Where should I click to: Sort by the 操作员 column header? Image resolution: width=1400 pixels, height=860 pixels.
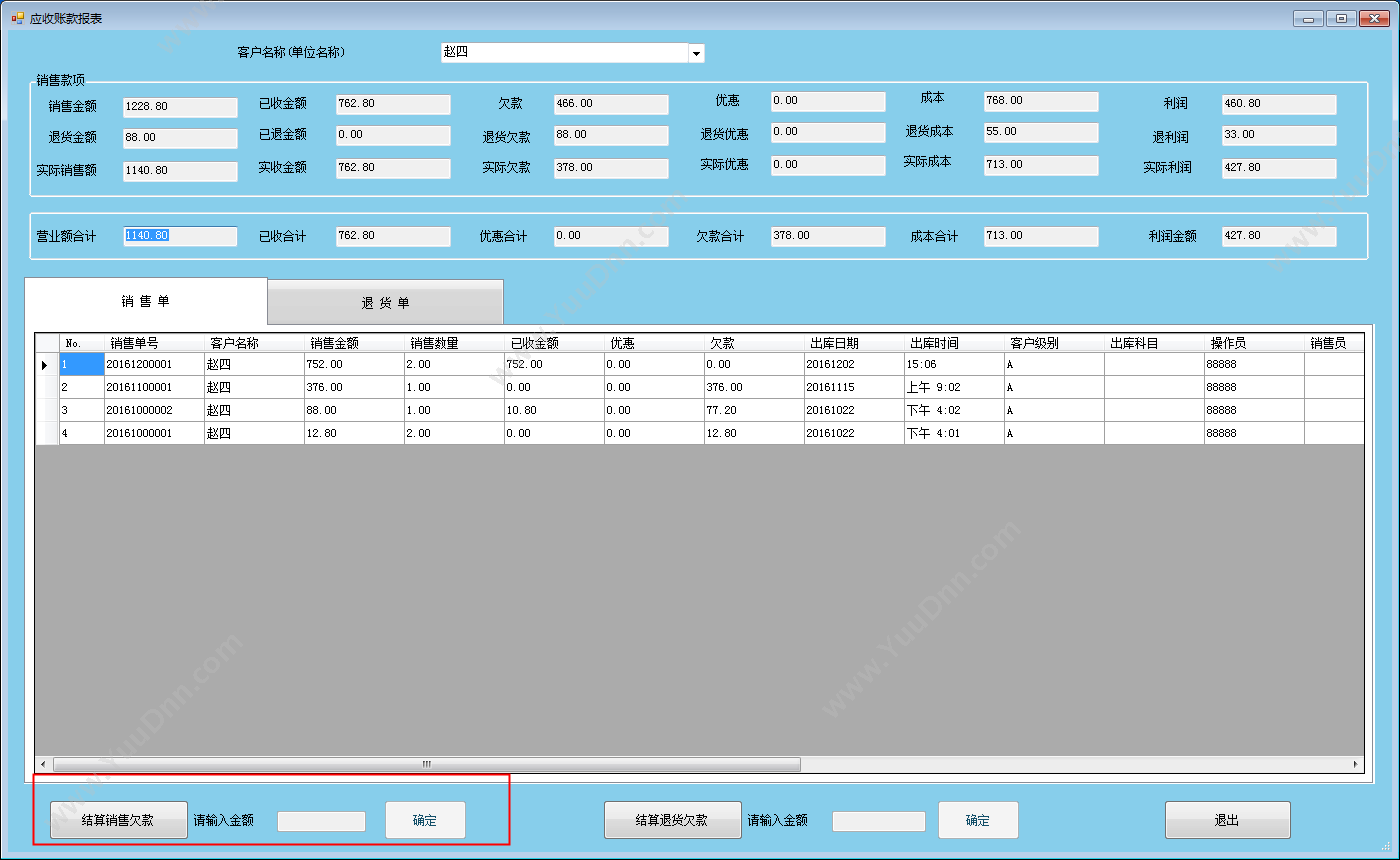[x=1254, y=343]
